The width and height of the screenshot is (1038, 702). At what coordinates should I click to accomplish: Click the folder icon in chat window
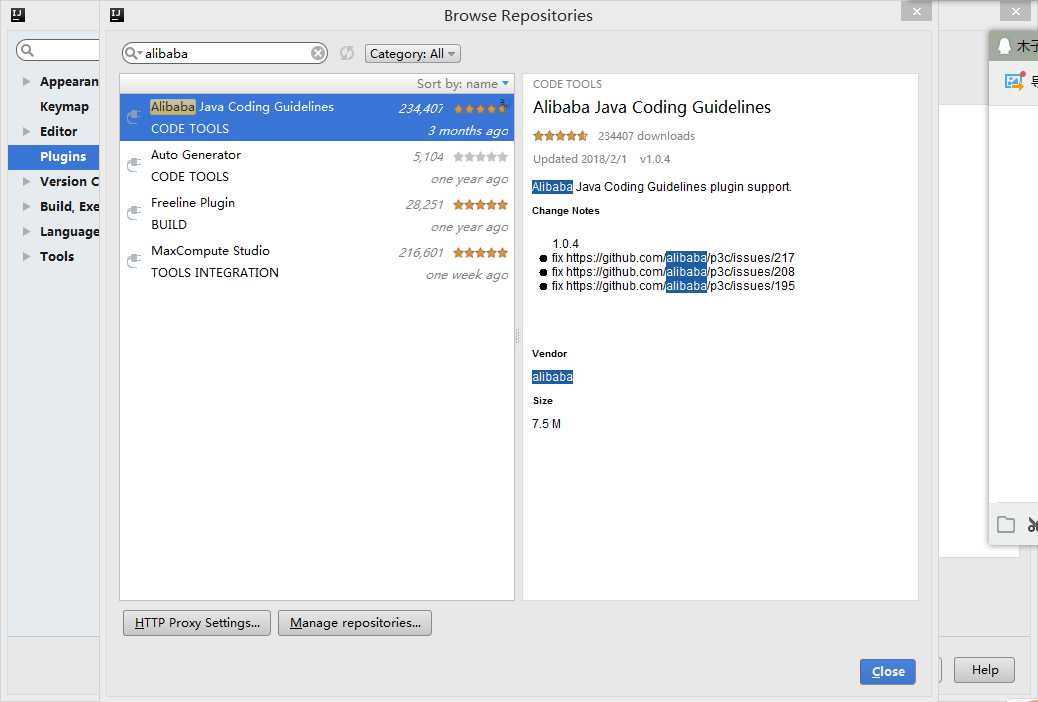(1006, 525)
